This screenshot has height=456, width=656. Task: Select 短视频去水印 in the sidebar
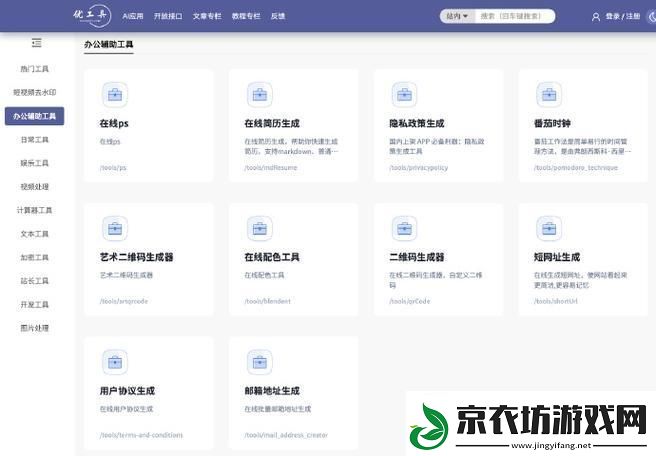(34, 92)
